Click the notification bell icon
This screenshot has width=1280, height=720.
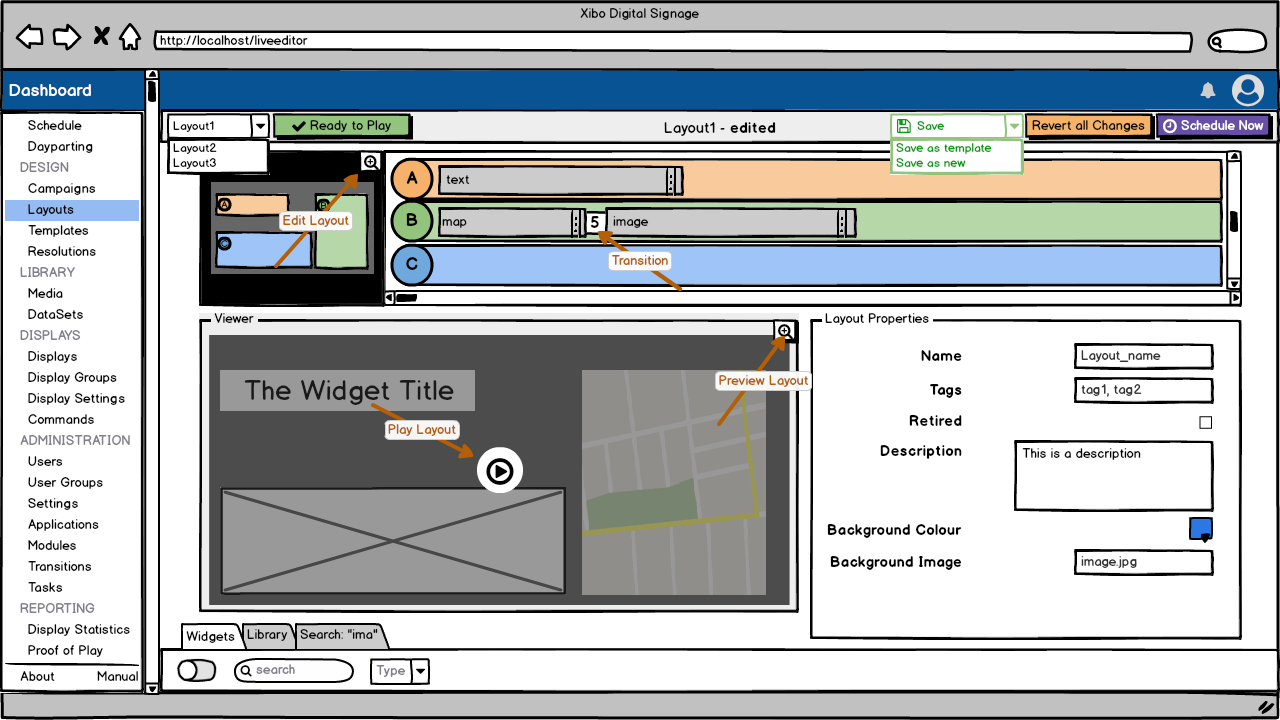pos(1208,91)
